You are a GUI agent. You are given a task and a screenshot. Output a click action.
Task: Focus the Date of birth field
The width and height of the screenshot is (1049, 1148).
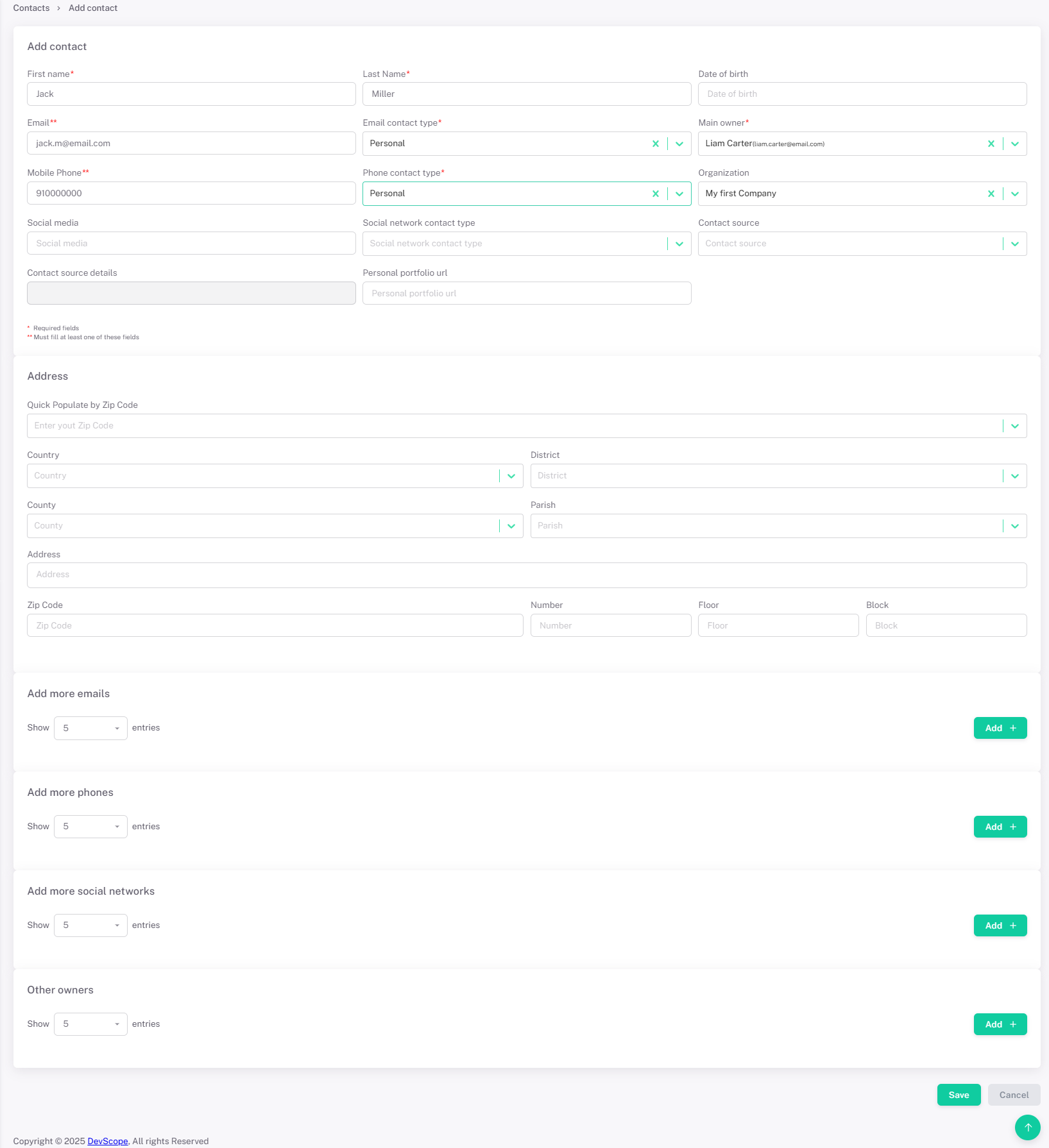(x=862, y=94)
